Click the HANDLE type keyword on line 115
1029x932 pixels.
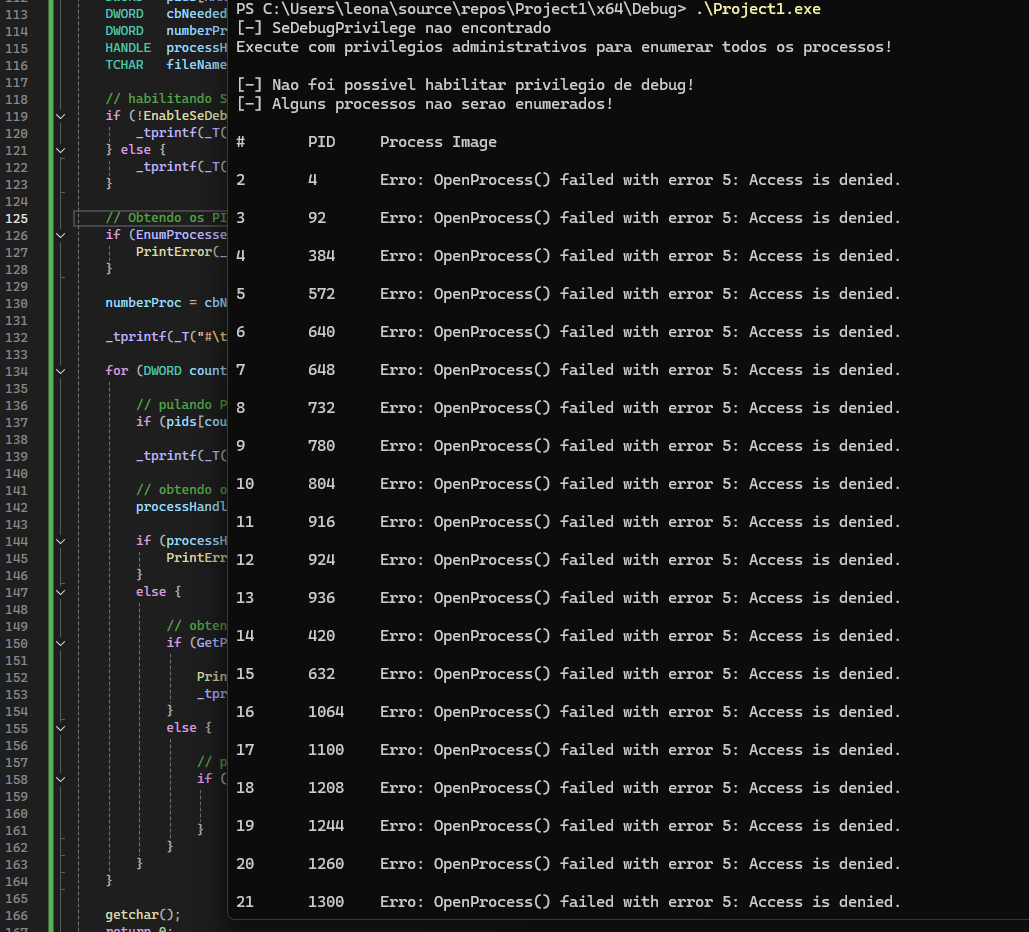click(127, 48)
